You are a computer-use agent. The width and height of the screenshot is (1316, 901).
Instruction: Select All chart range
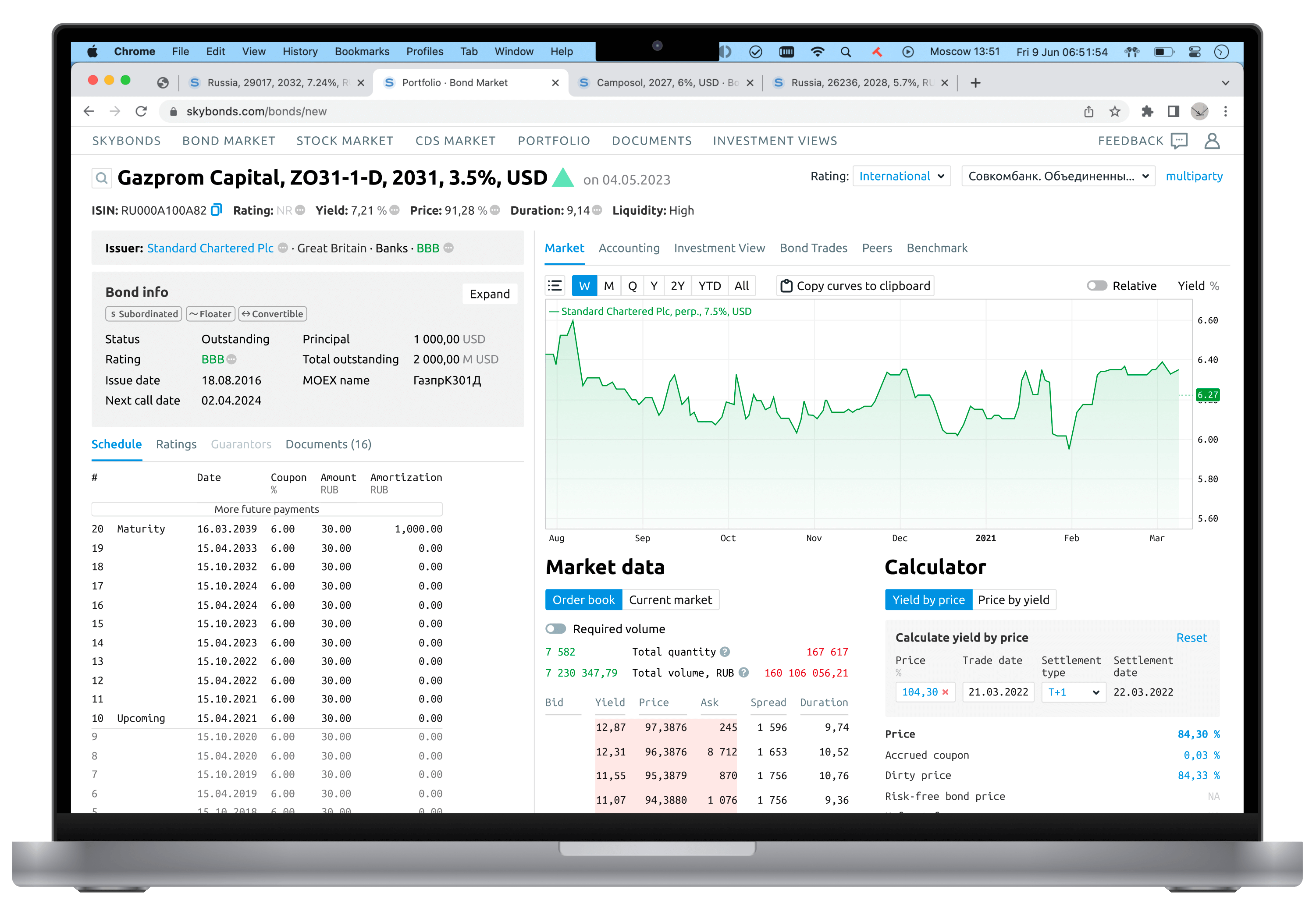point(741,286)
